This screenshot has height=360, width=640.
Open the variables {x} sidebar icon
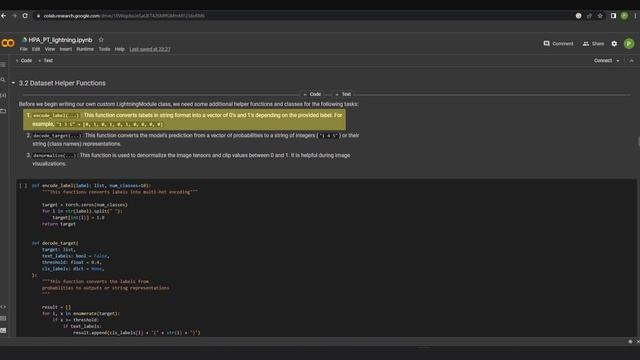click(x=3, y=95)
